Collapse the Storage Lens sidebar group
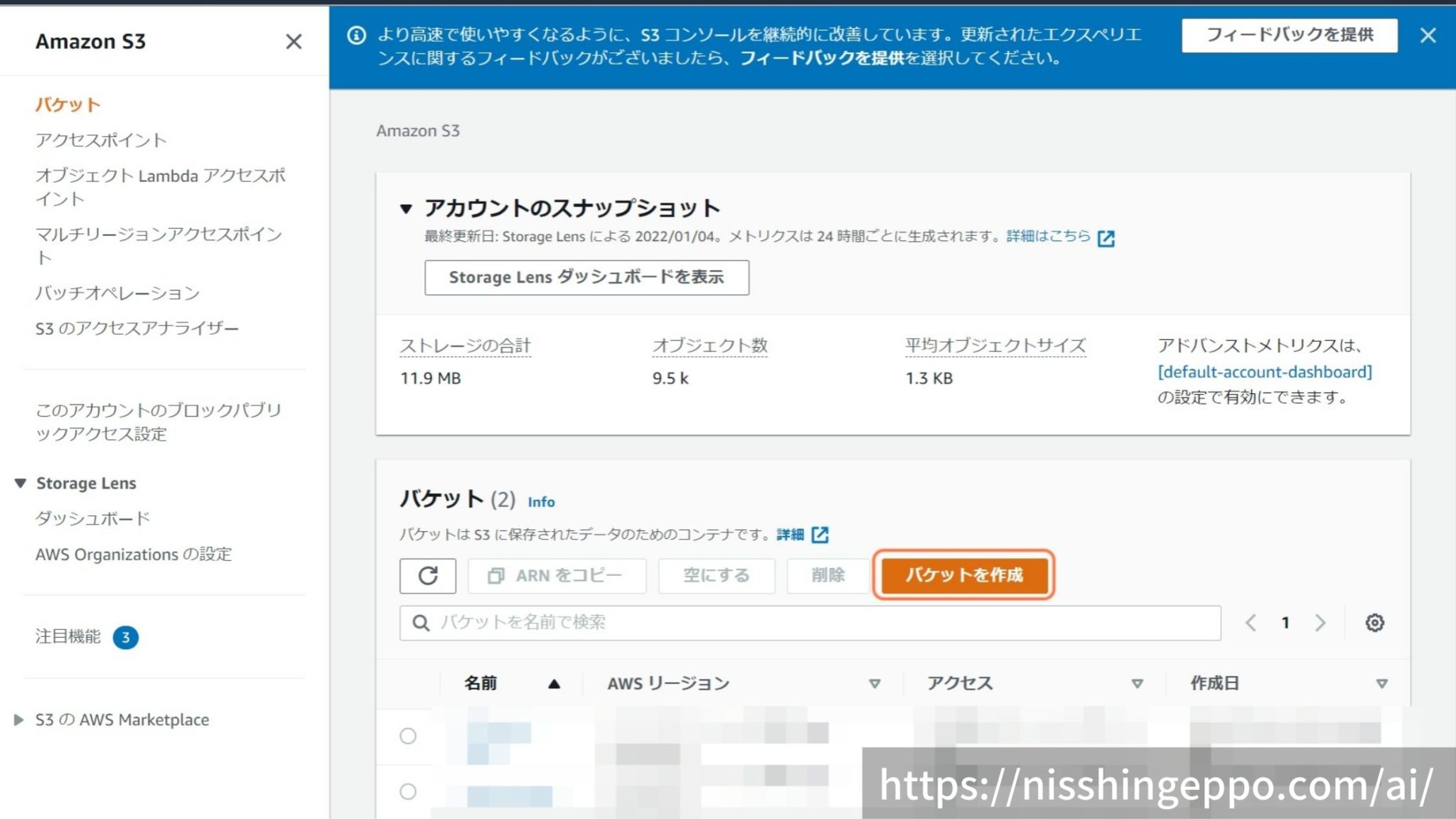This screenshot has width=1456, height=819. point(21,483)
